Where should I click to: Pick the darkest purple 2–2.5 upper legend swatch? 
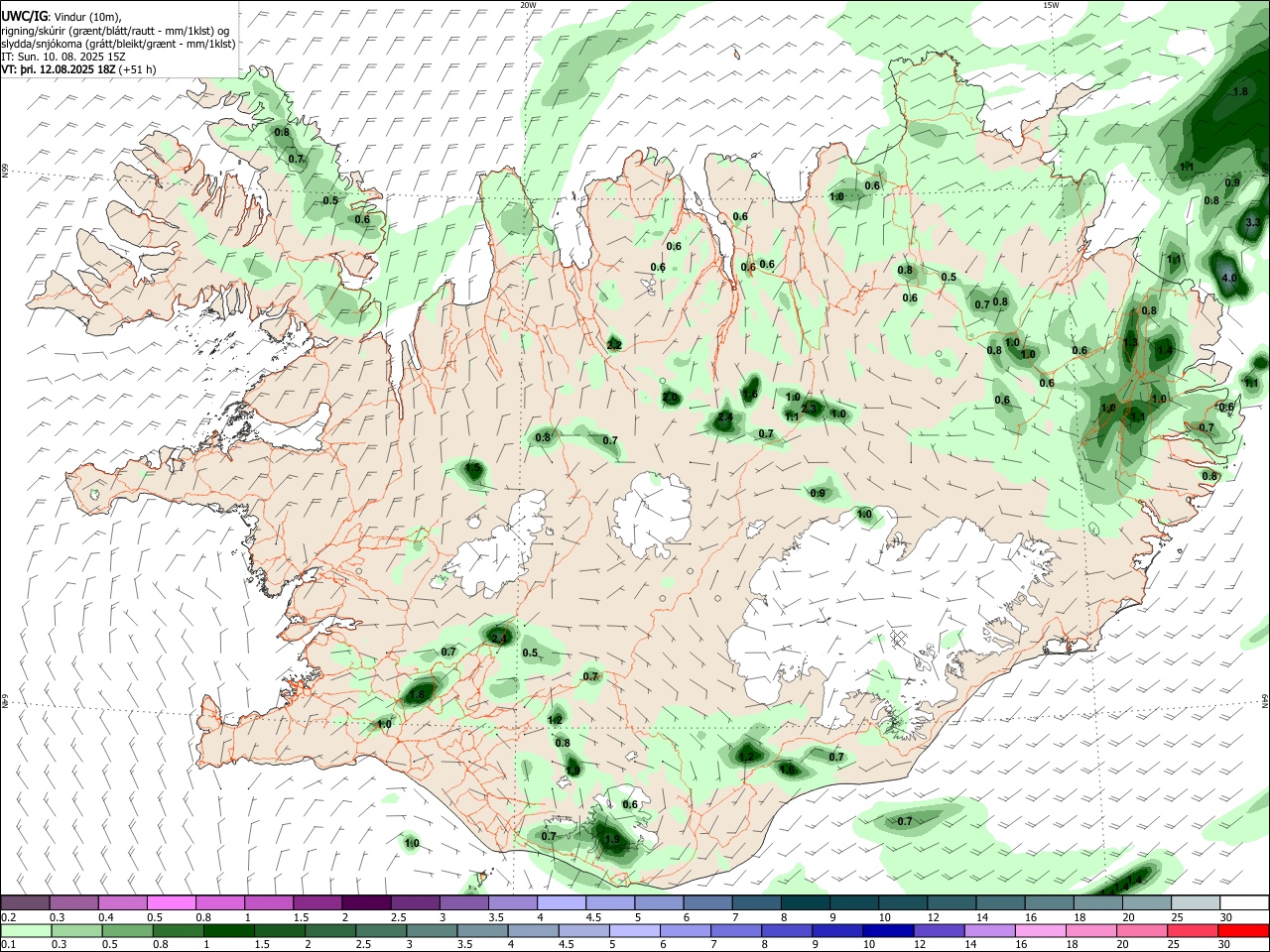coord(366,902)
